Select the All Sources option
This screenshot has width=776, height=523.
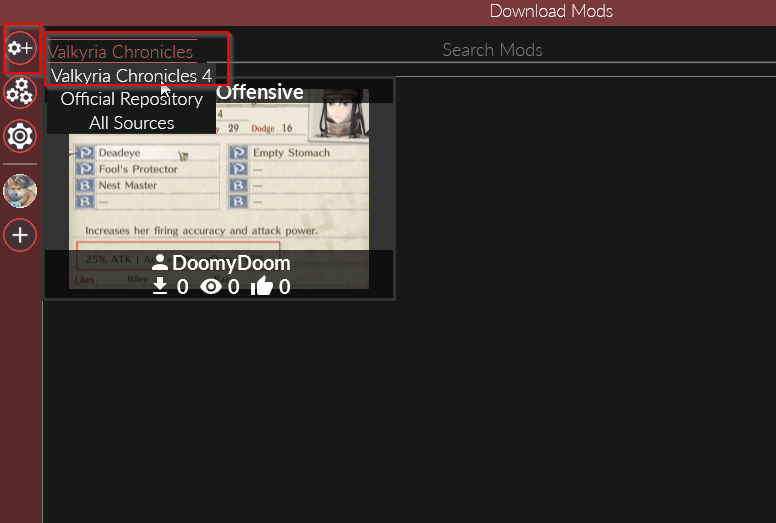click(132, 123)
